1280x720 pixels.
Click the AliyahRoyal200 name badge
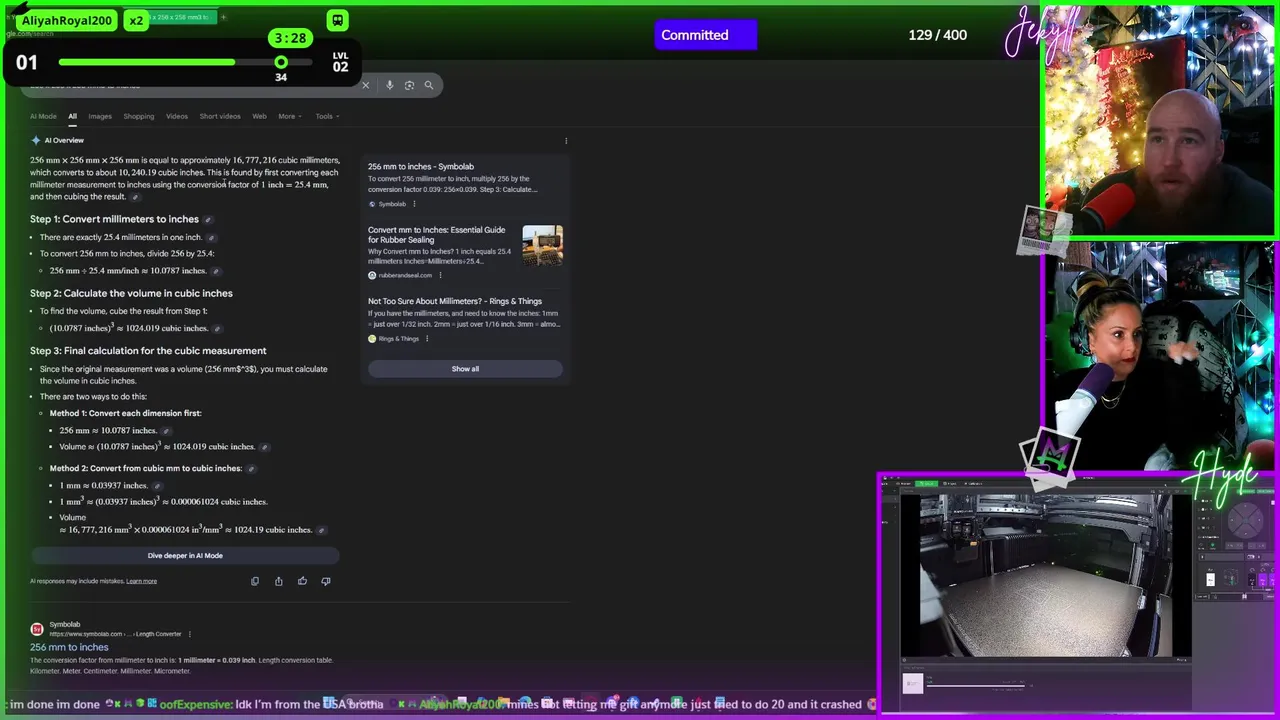(67, 20)
